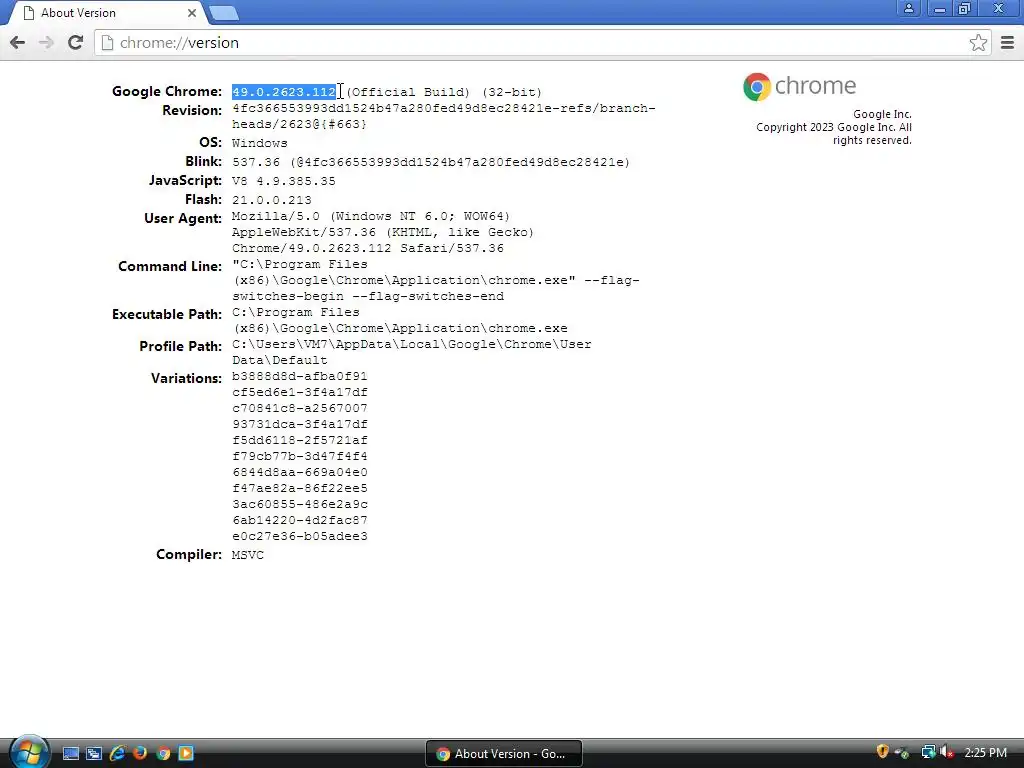
Task: Click the muted volume tray icon
Action: [x=946, y=753]
